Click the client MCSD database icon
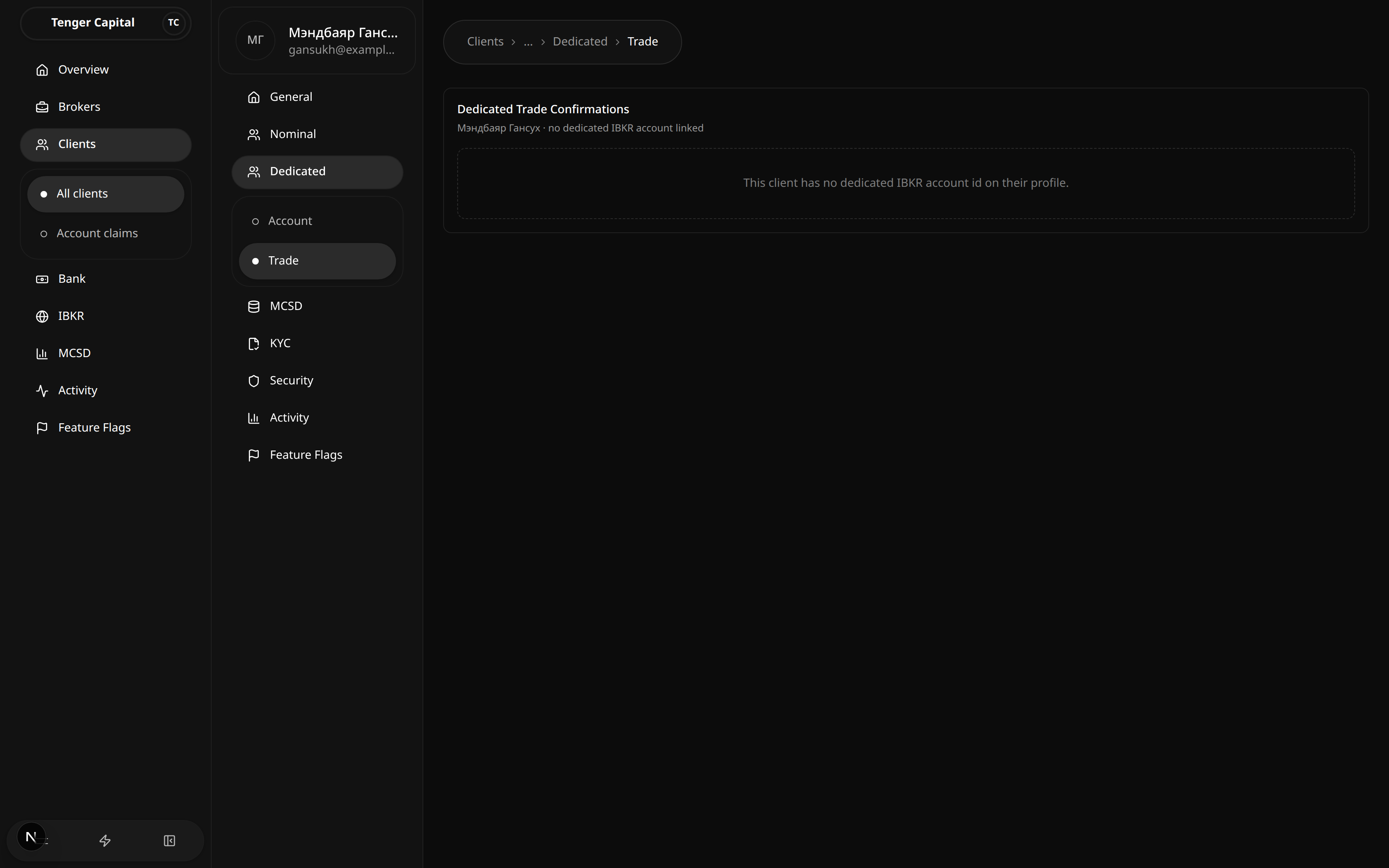The width and height of the screenshot is (1389, 868). (x=254, y=307)
